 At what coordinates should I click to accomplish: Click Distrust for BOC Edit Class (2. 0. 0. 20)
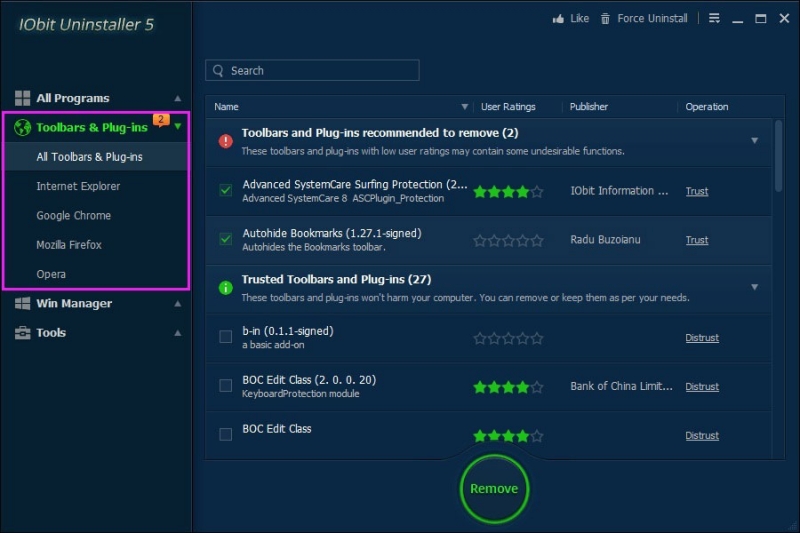(x=702, y=387)
